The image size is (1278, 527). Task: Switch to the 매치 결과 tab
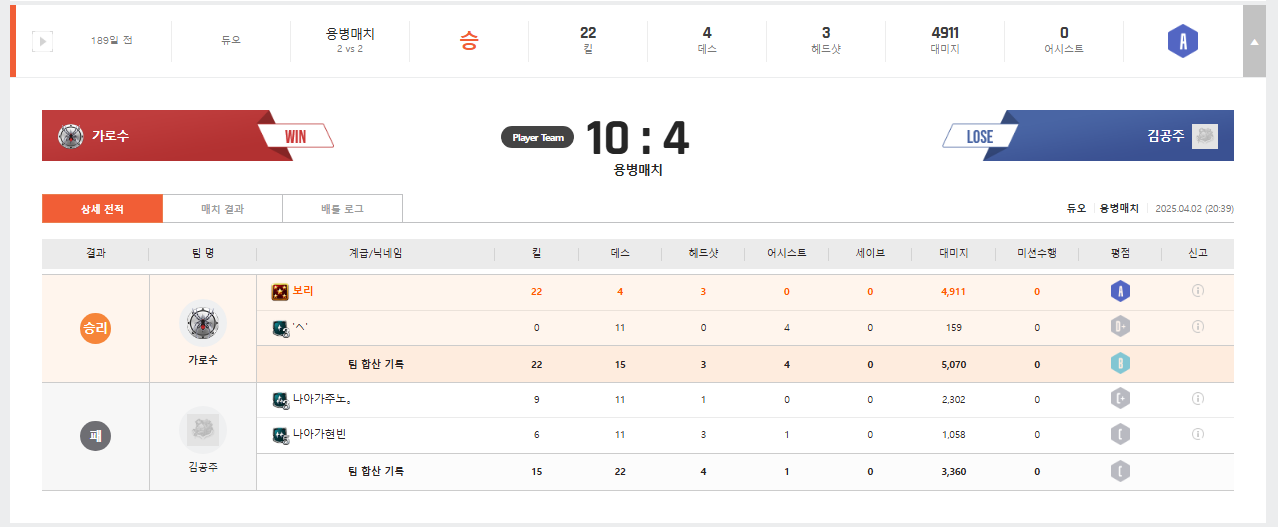pos(222,209)
